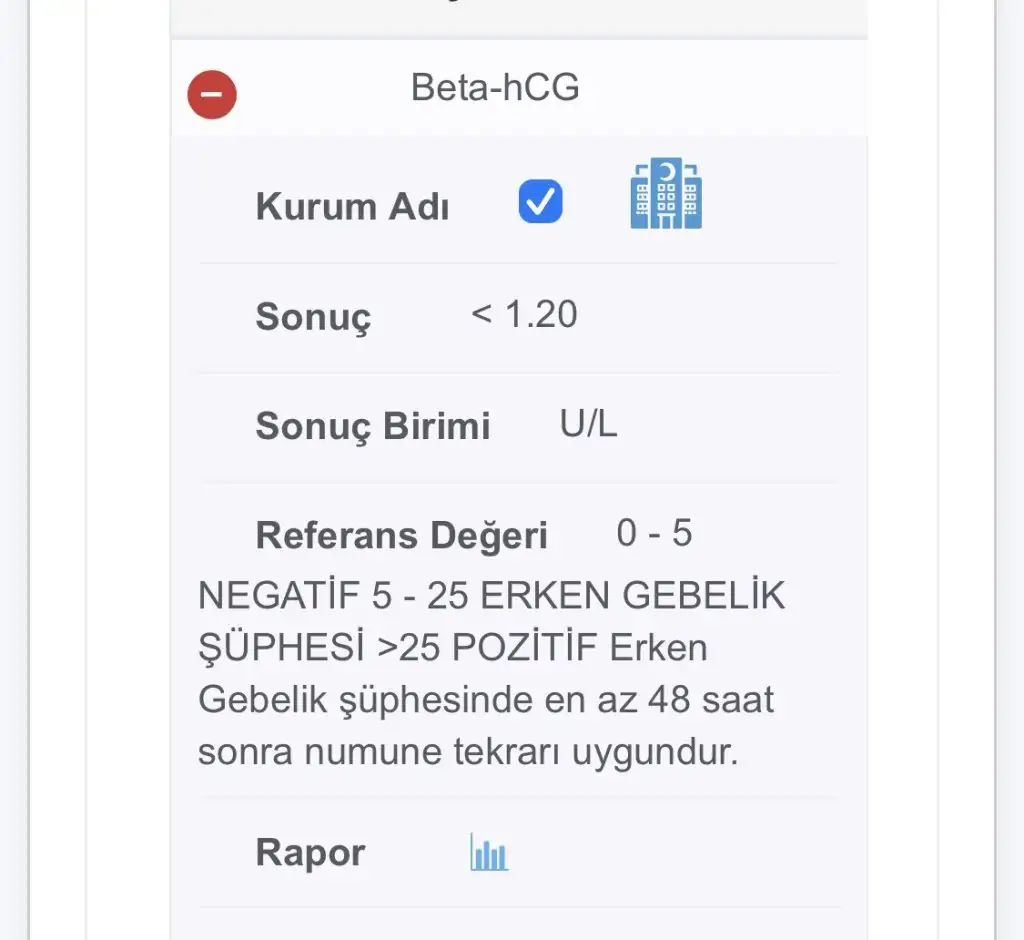
Task: Select the result value < 1.20
Action: pos(524,315)
